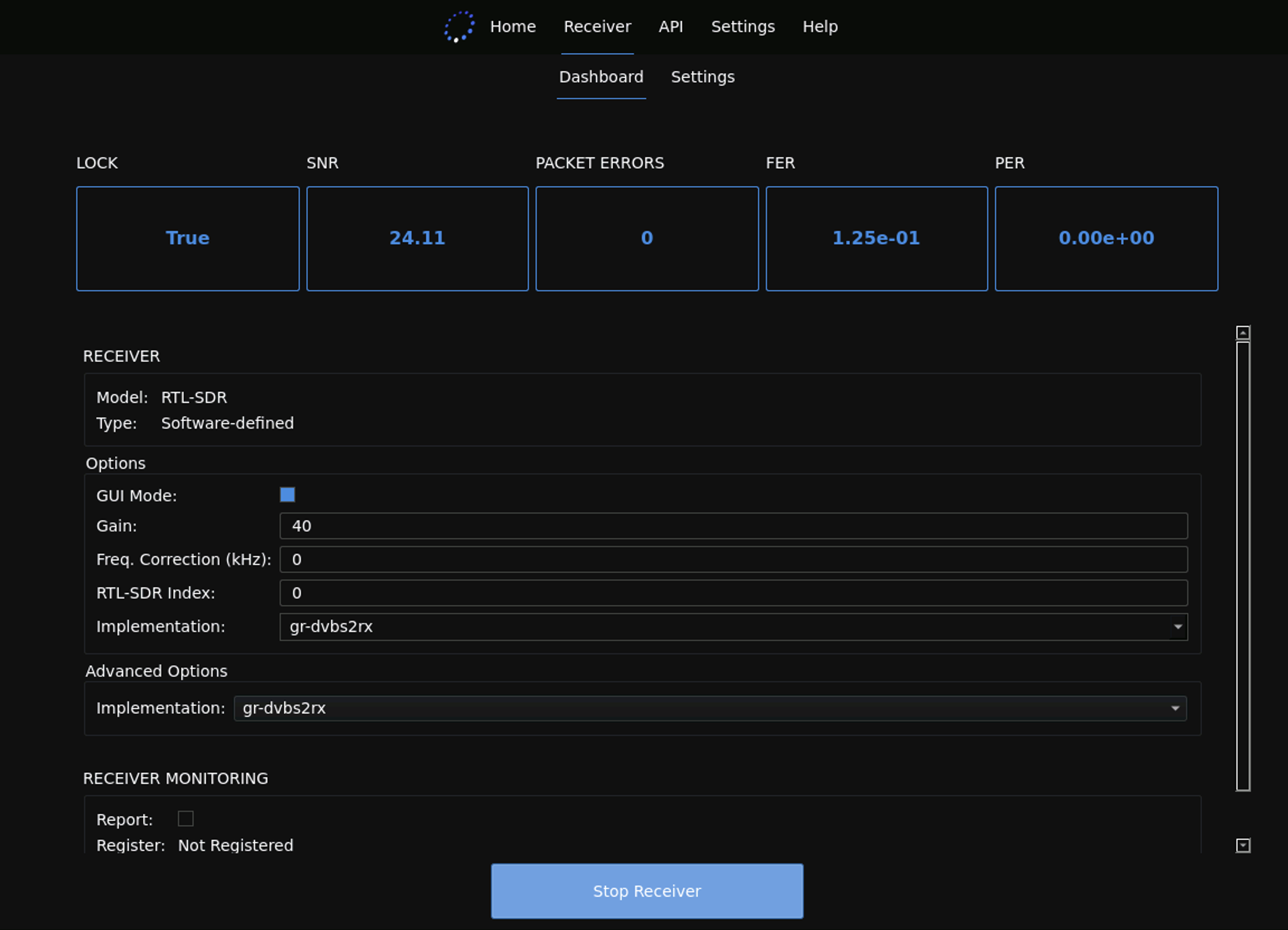The image size is (1288, 930).
Task: Open the top-bar Settings menu item
Action: 743,27
